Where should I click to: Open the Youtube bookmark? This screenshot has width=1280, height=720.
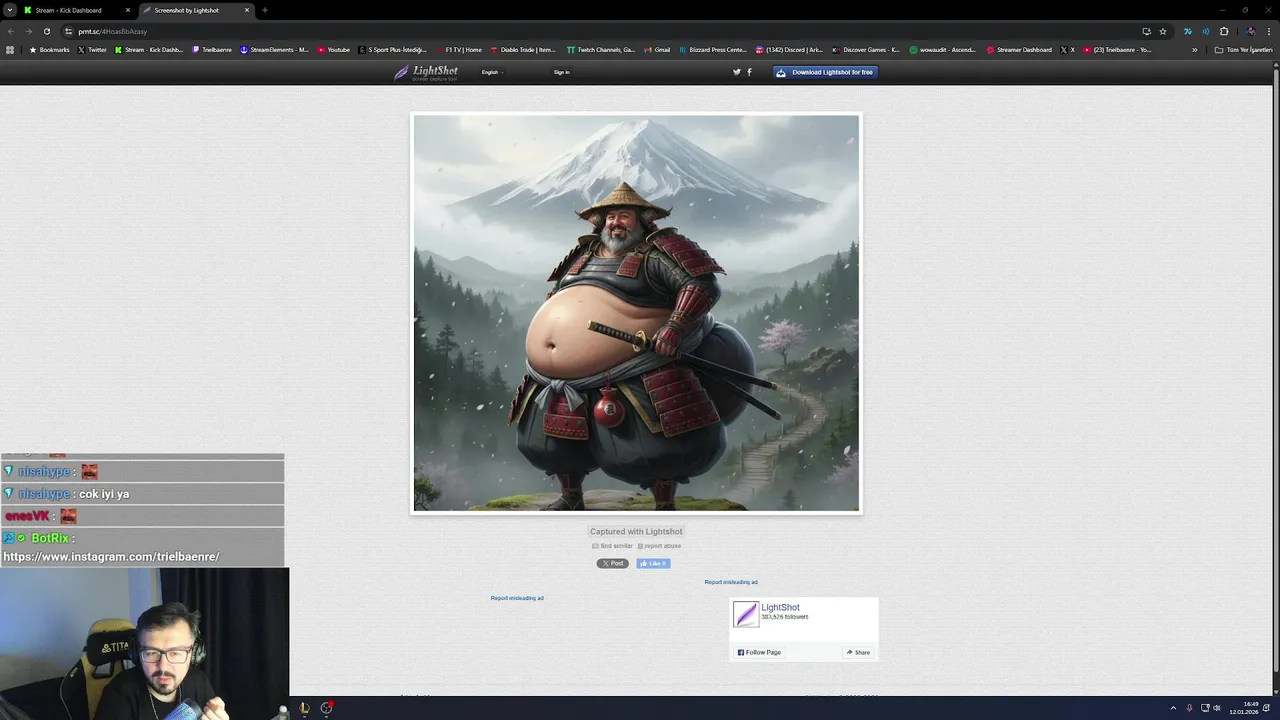coord(334,49)
